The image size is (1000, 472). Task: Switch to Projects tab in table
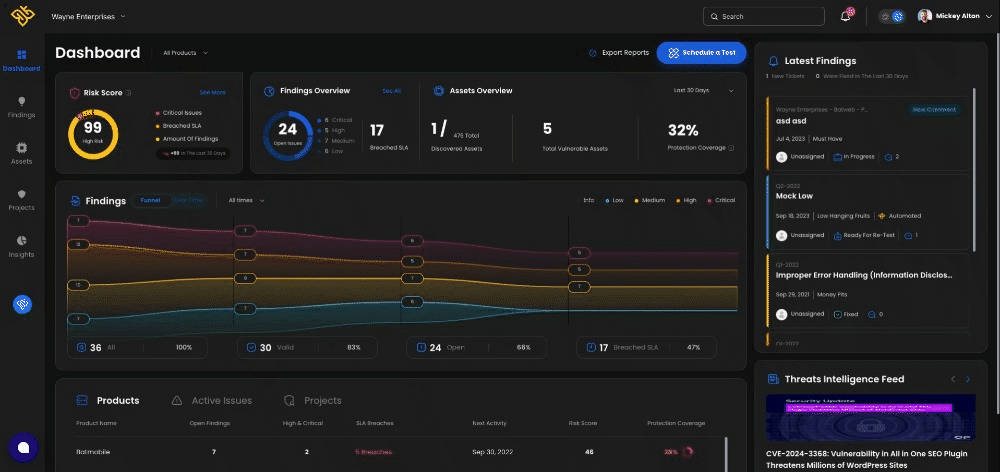[x=312, y=401]
